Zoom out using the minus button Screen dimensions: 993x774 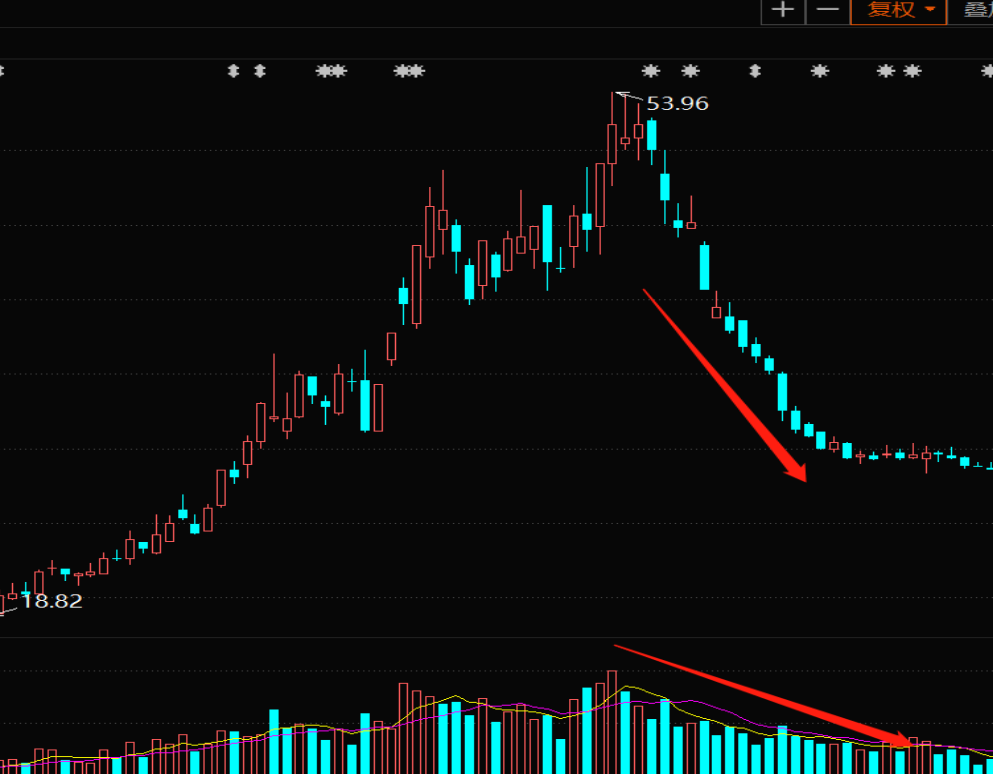point(827,10)
